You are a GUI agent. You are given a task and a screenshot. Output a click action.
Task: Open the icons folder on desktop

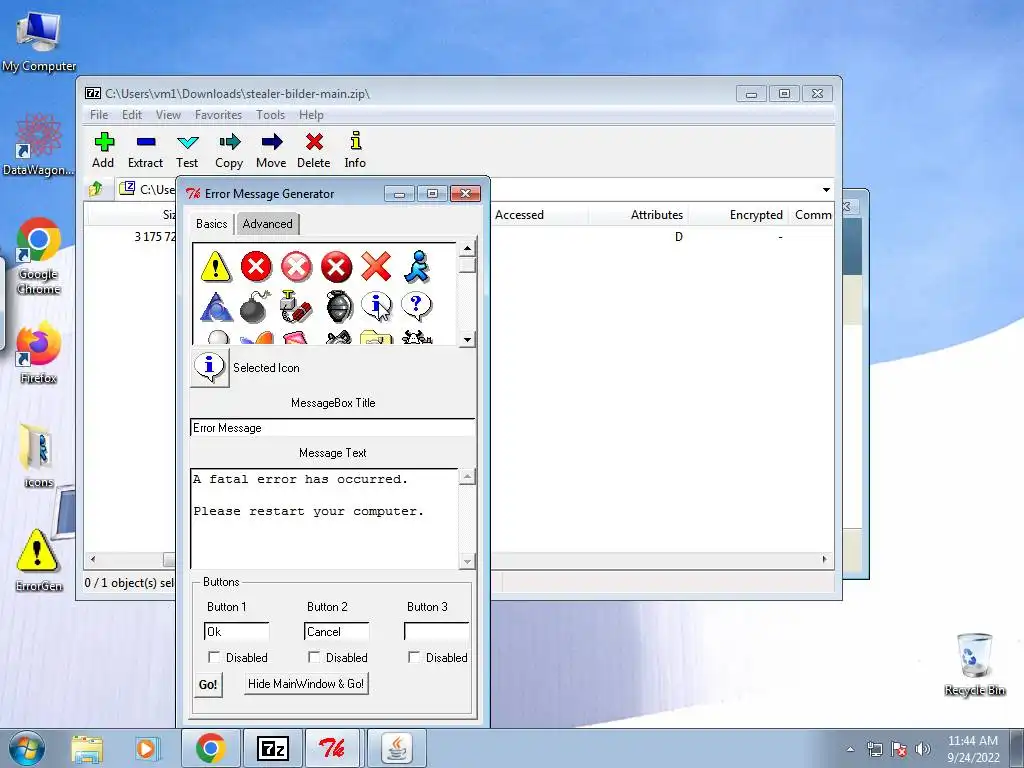38,455
